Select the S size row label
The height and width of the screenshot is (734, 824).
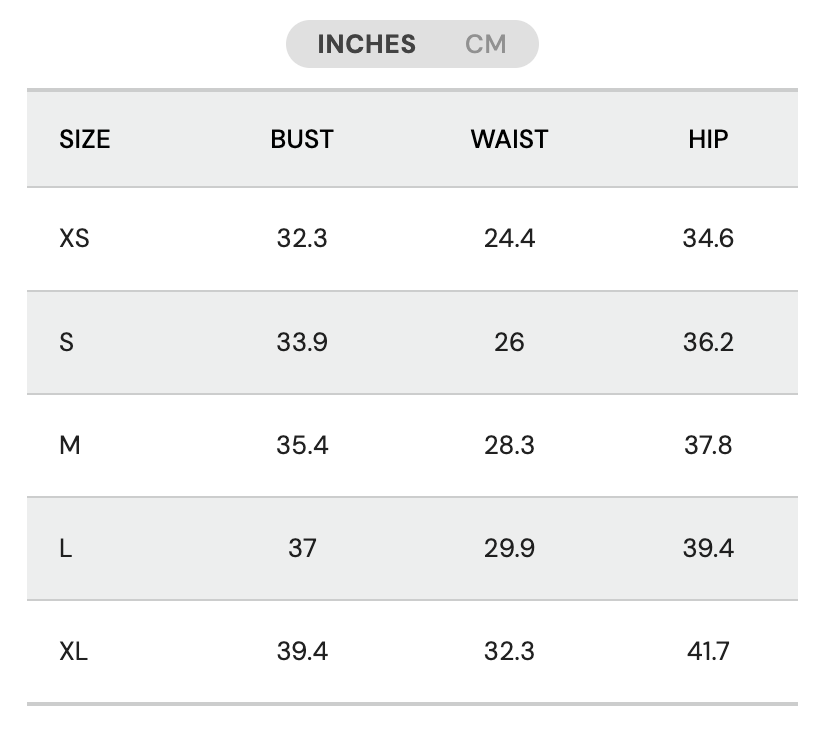pos(67,342)
